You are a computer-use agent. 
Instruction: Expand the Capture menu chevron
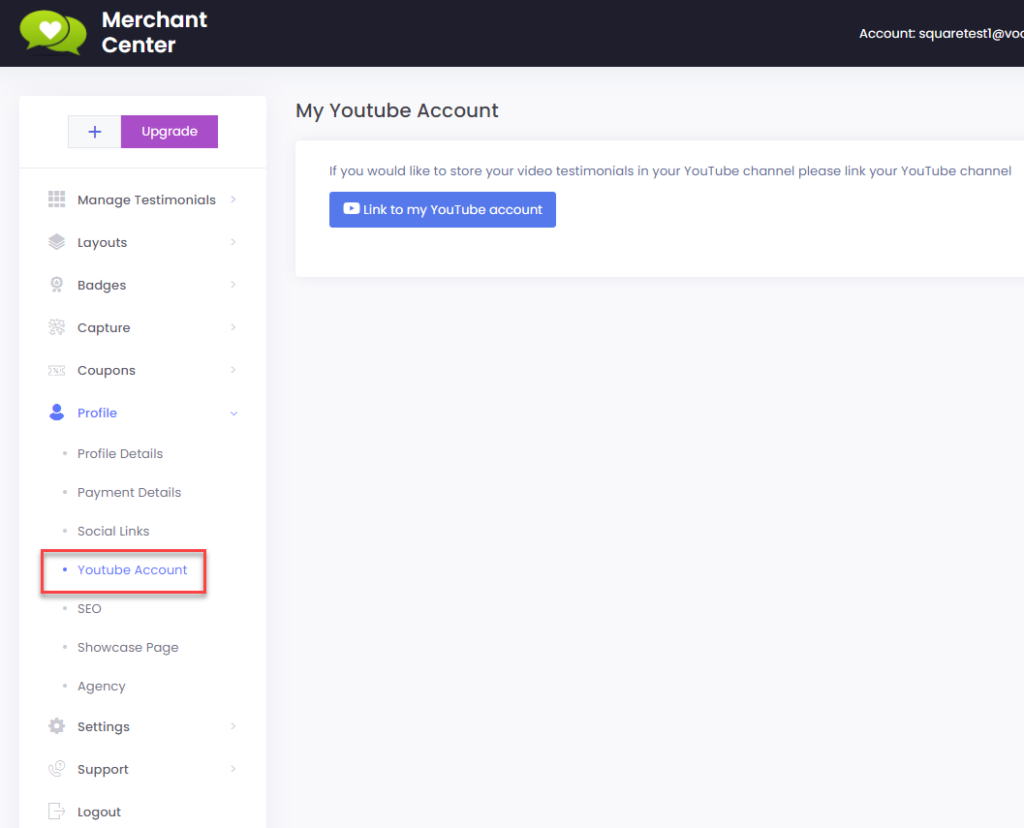[x=233, y=327]
